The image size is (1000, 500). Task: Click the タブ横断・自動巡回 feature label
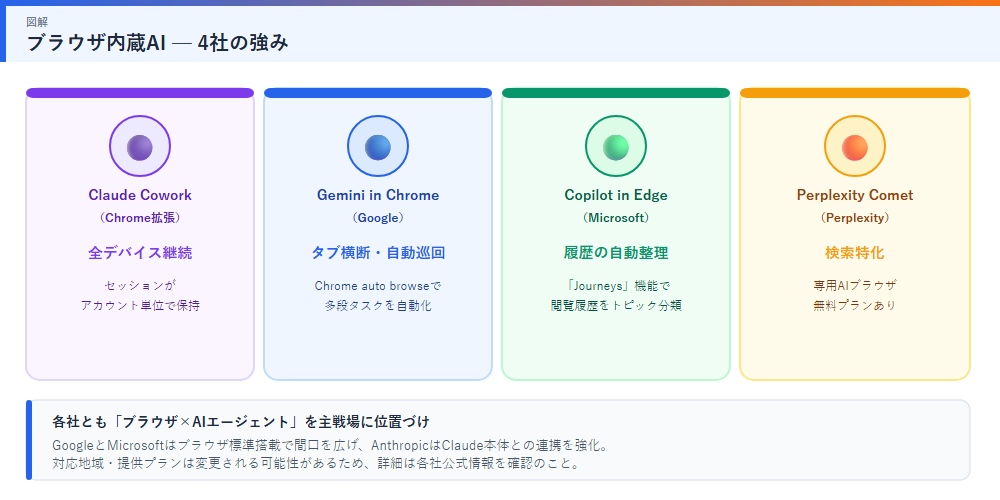(378, 253)
